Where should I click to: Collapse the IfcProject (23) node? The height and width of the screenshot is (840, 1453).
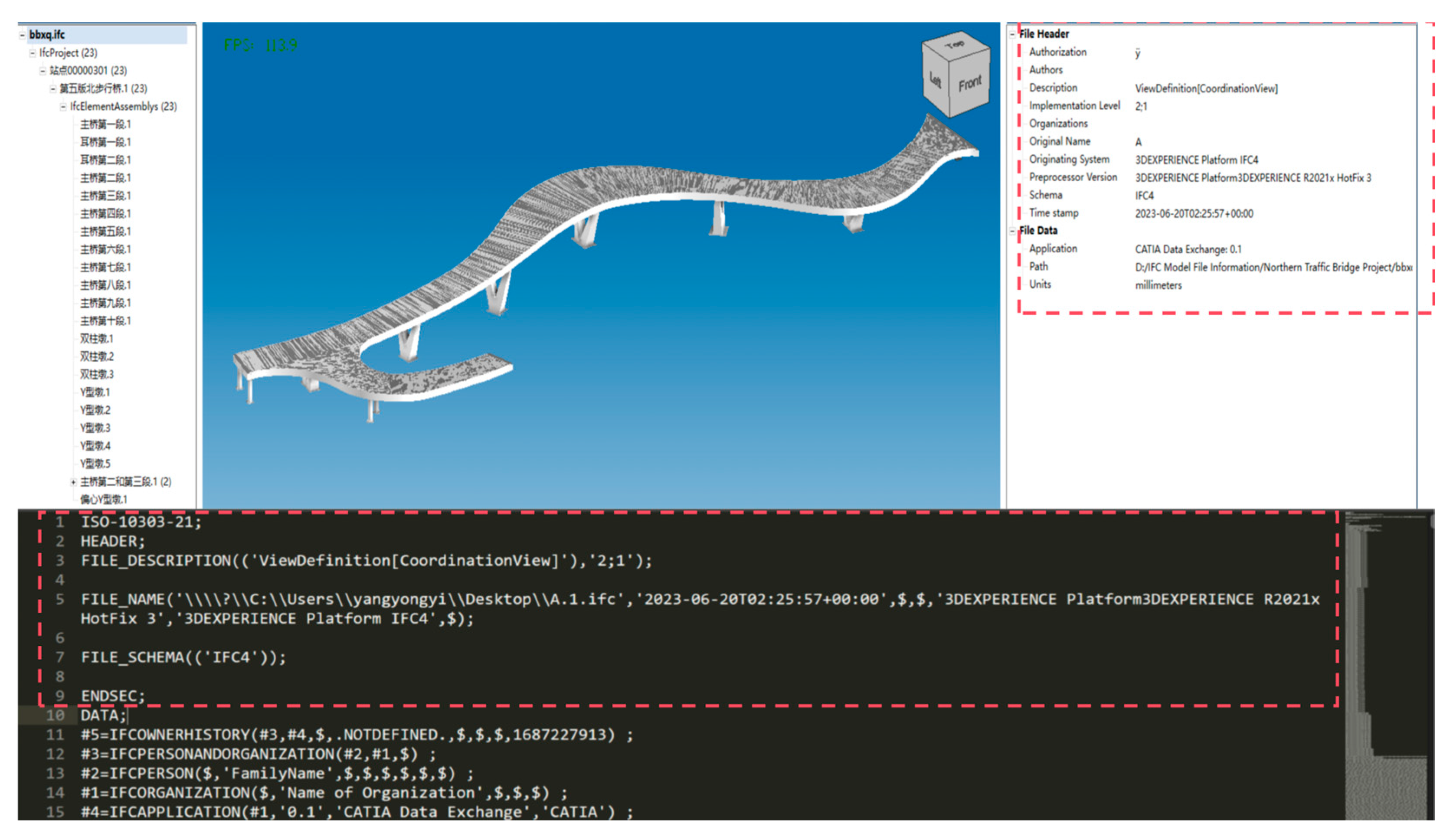click(x=32, y=53)
